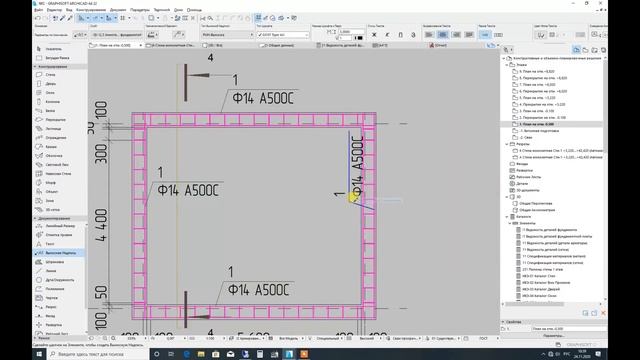This screenshot has height=360, width=640.
Task: Click the Windows taskbar search box
Action: 98,354
